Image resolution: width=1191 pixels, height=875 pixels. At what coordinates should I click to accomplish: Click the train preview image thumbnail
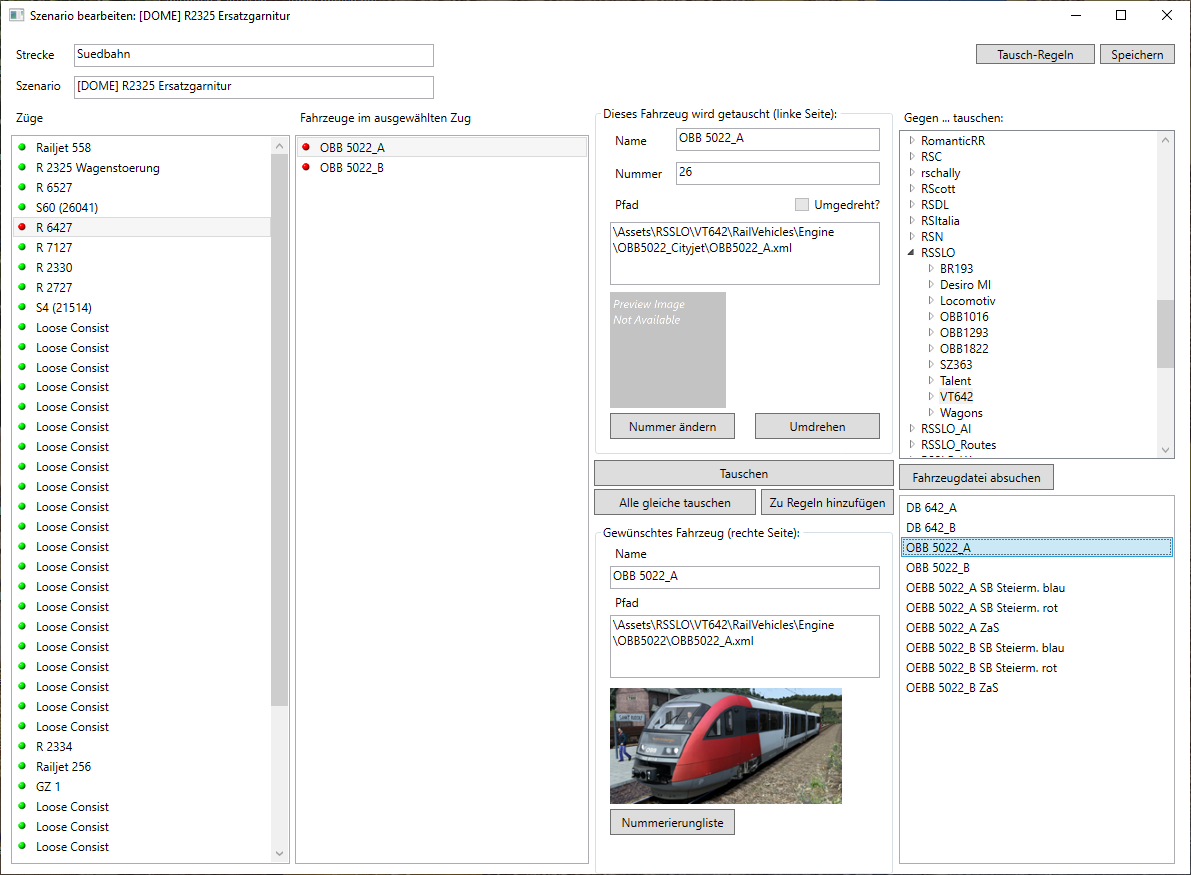coord(725,745)
